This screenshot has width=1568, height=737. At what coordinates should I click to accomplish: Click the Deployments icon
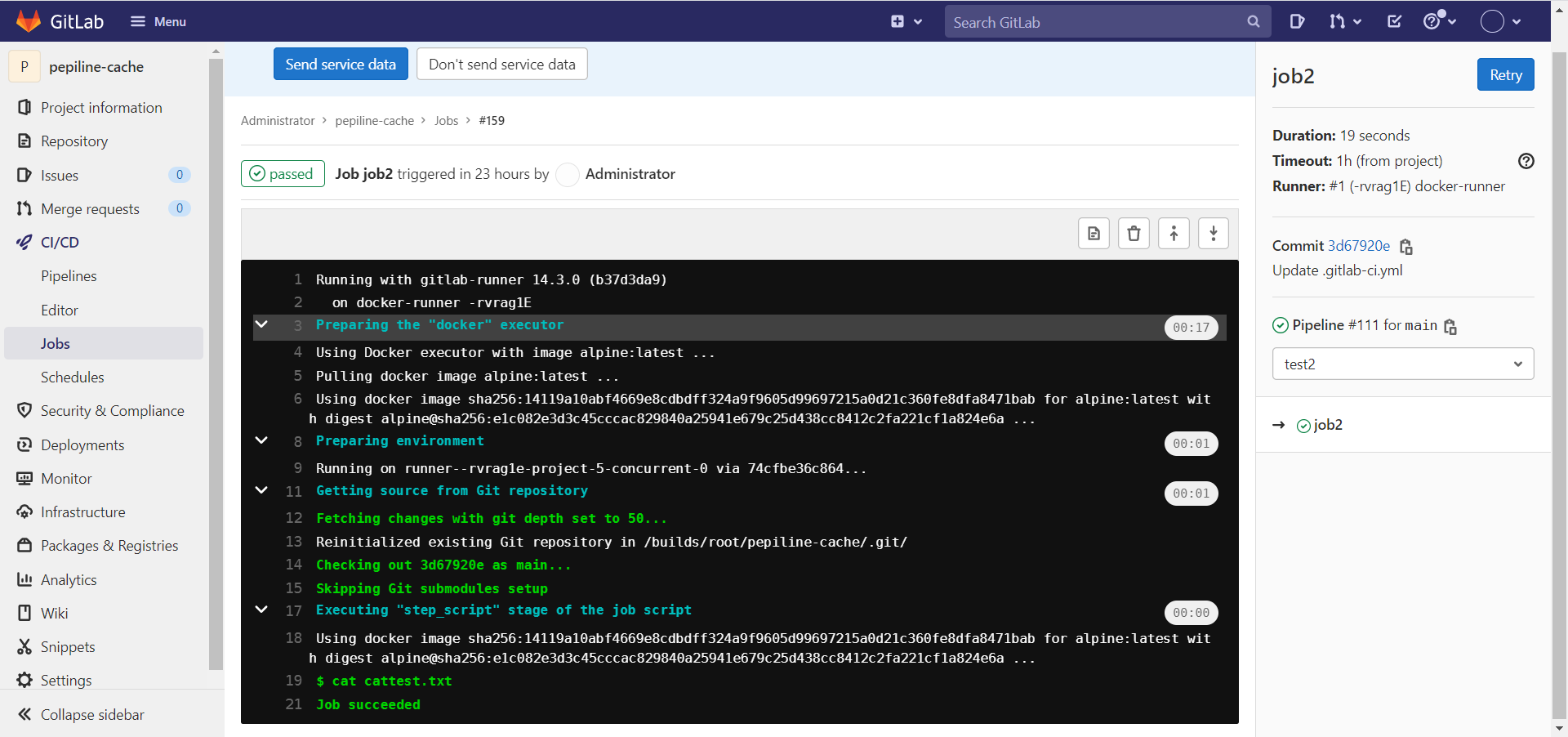coord(24,444)
